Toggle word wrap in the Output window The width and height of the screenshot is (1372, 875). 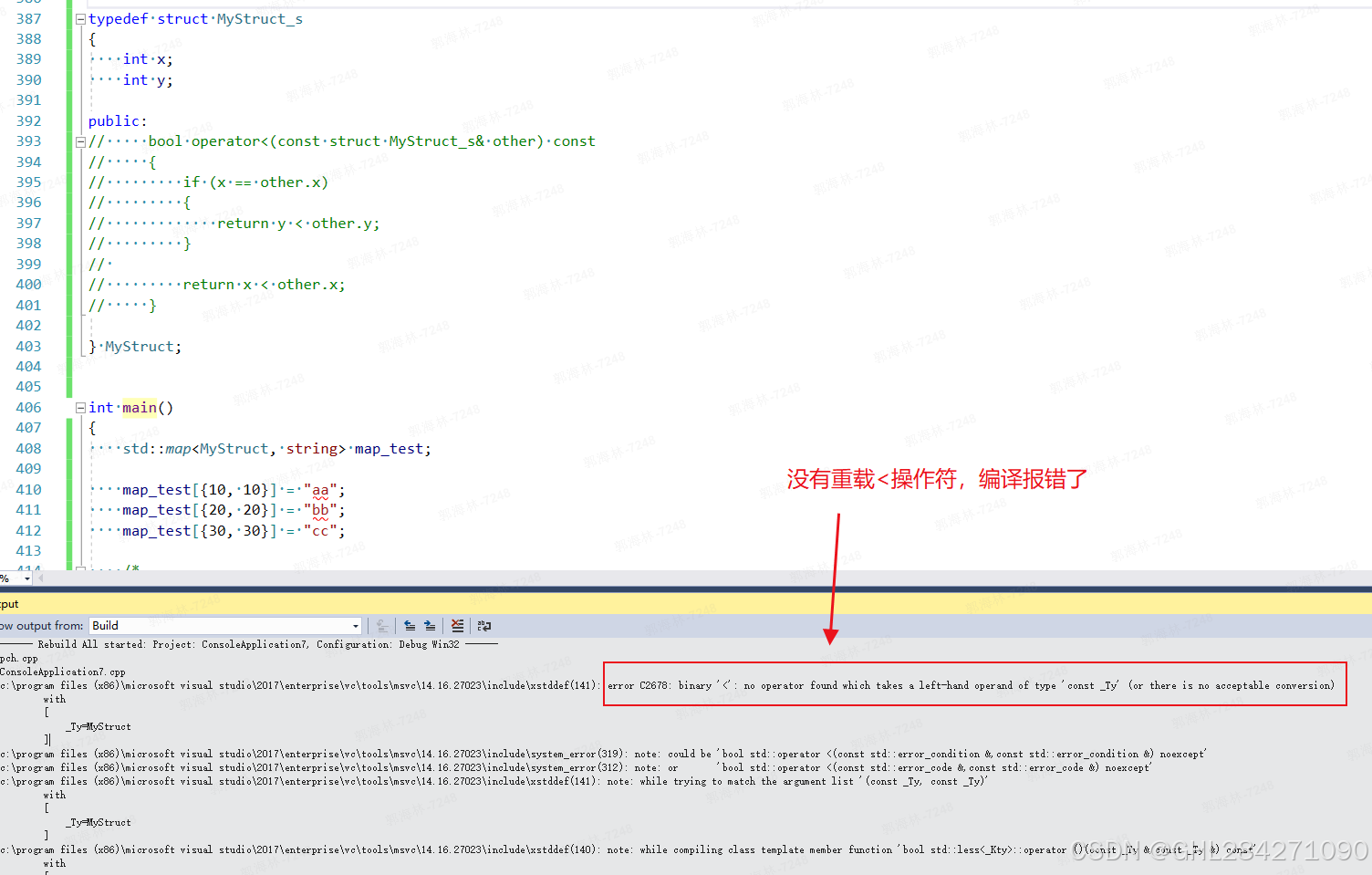(483, 626)
